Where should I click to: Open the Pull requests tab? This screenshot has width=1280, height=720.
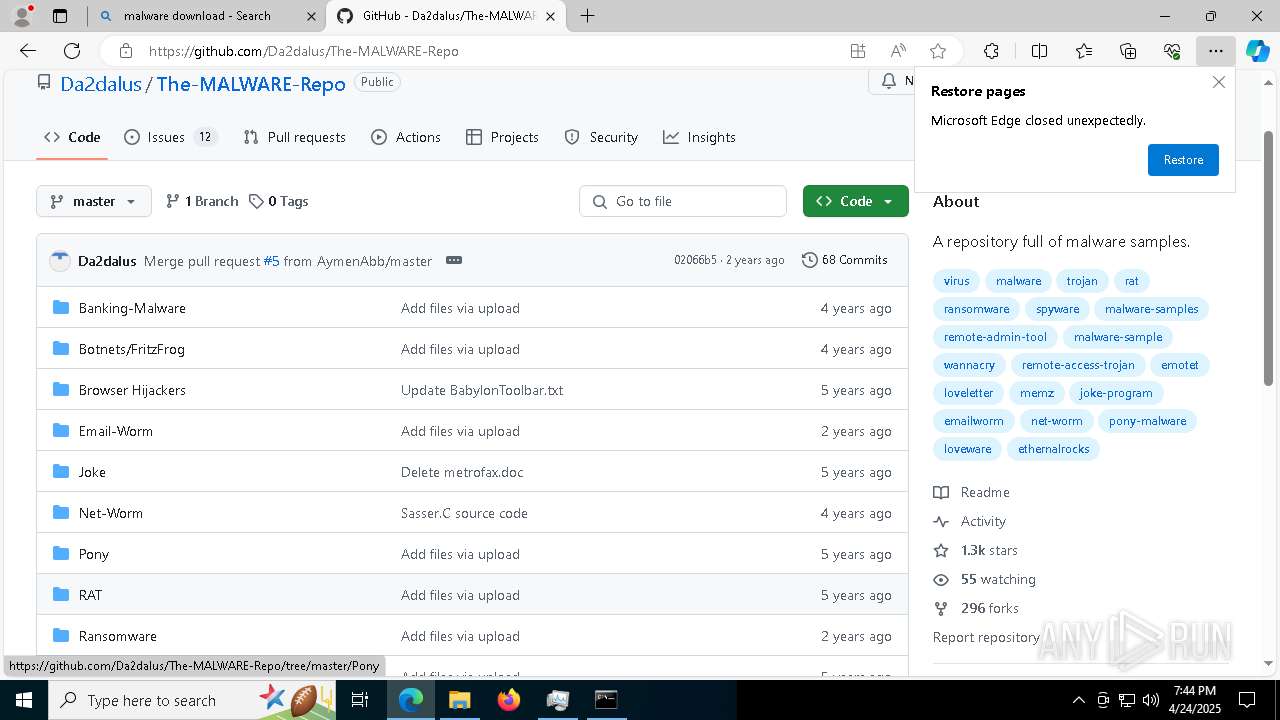tap(295, 137)
